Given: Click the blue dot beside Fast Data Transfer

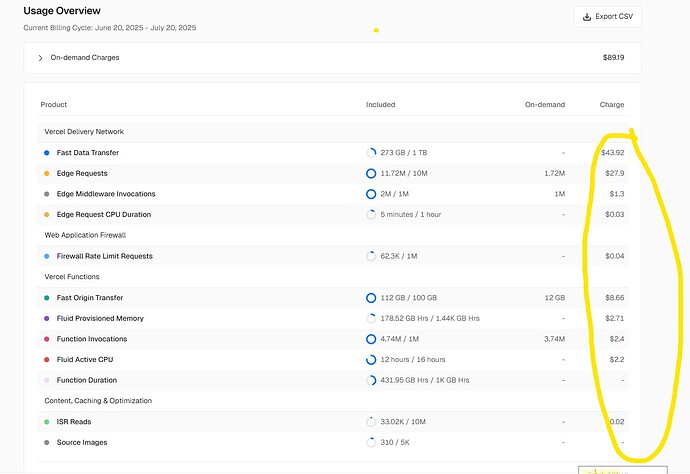Looking at the screenshot, I should tap(47, 153).
